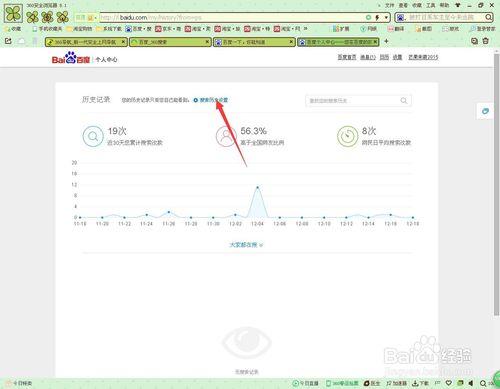Open a new tab with plus button

pyautogui.click(x=386, y=41)
